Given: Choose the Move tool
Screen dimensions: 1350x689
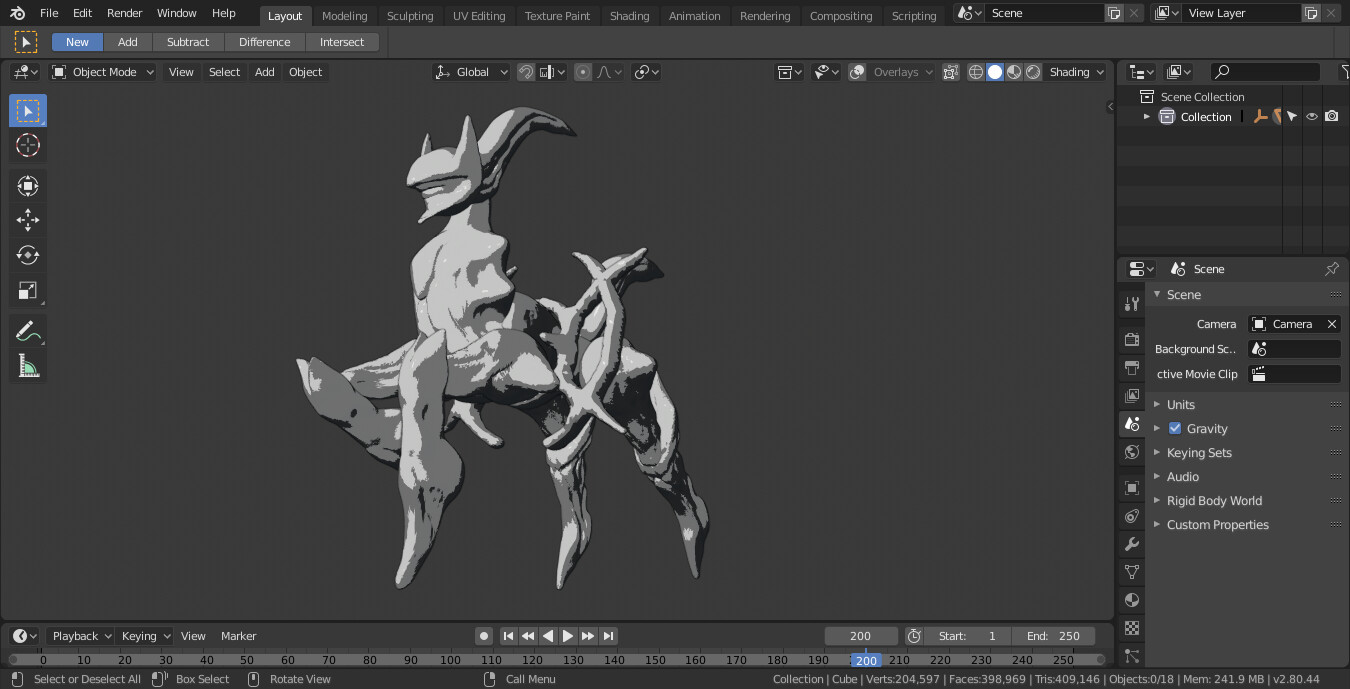Looking at the screenshot, I should click(x=28, y=220).
